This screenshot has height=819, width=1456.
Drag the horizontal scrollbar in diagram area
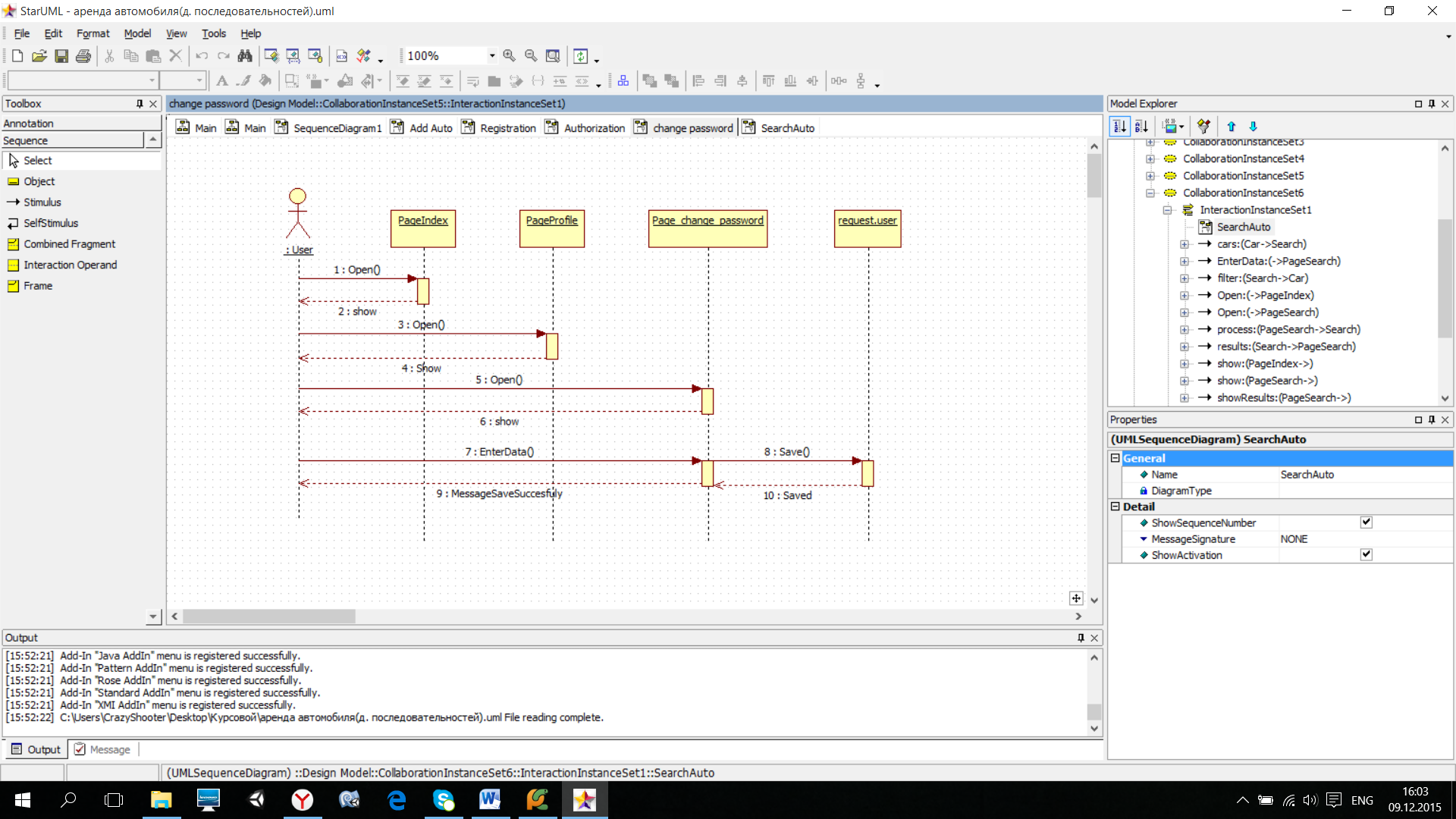[266, 616]
